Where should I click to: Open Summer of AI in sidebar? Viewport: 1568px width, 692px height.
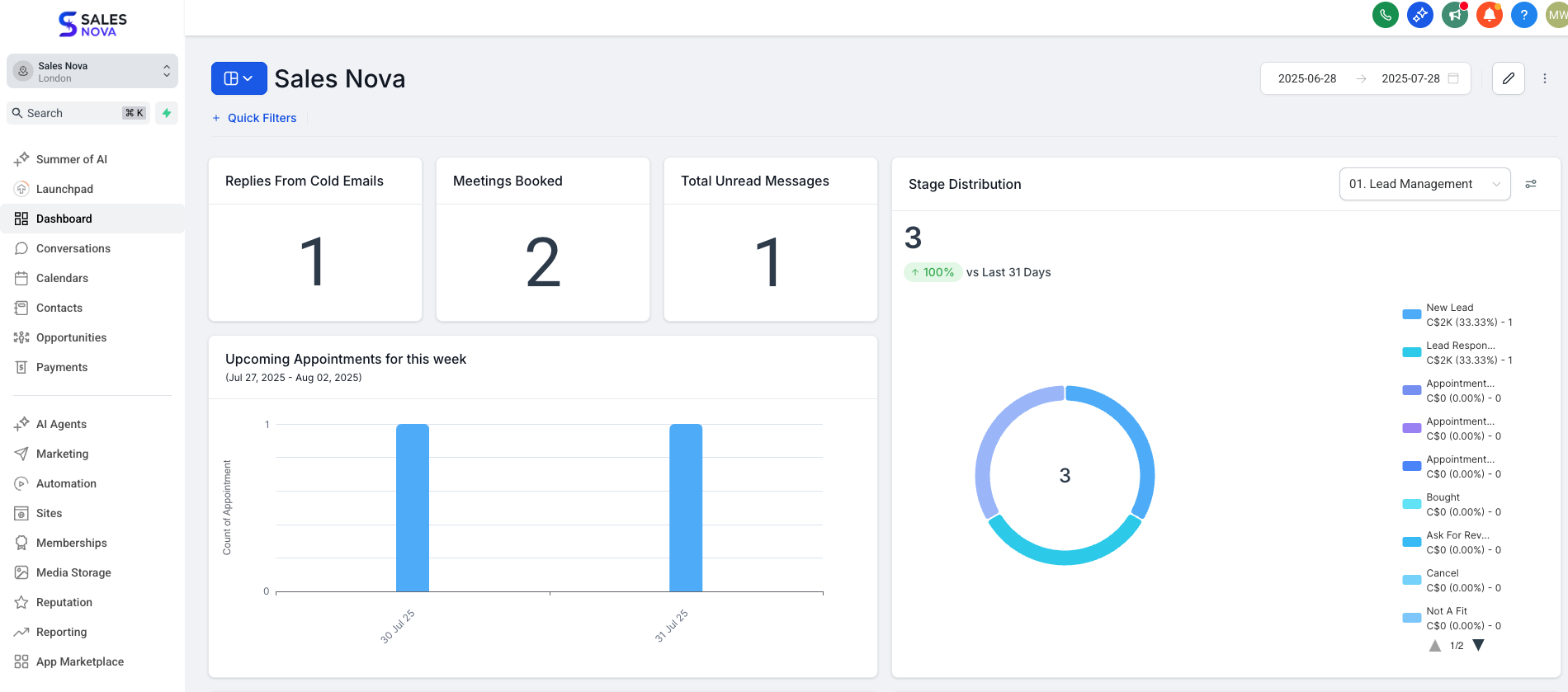point(92,159)
